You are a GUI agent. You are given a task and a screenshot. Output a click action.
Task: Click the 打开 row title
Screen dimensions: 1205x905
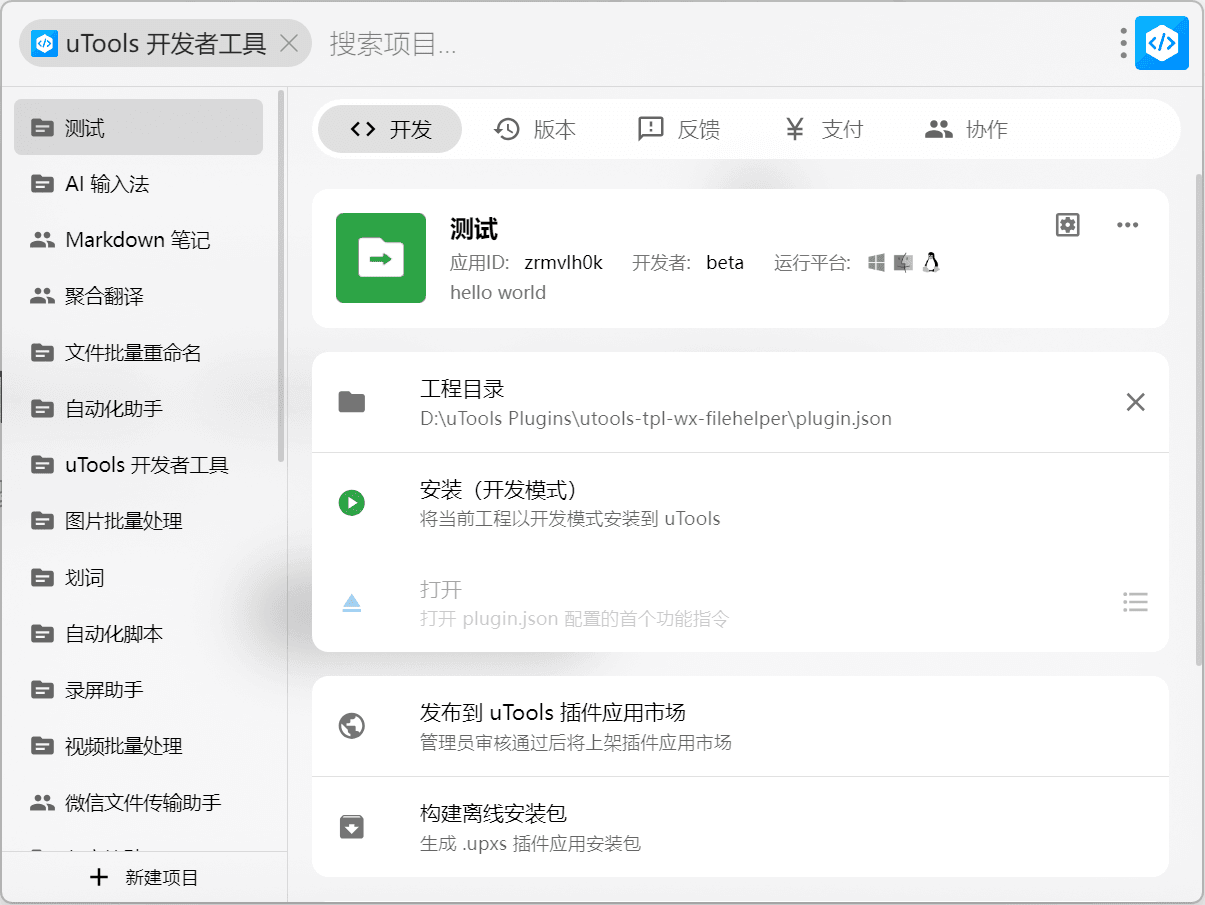(x=441, y=590)
